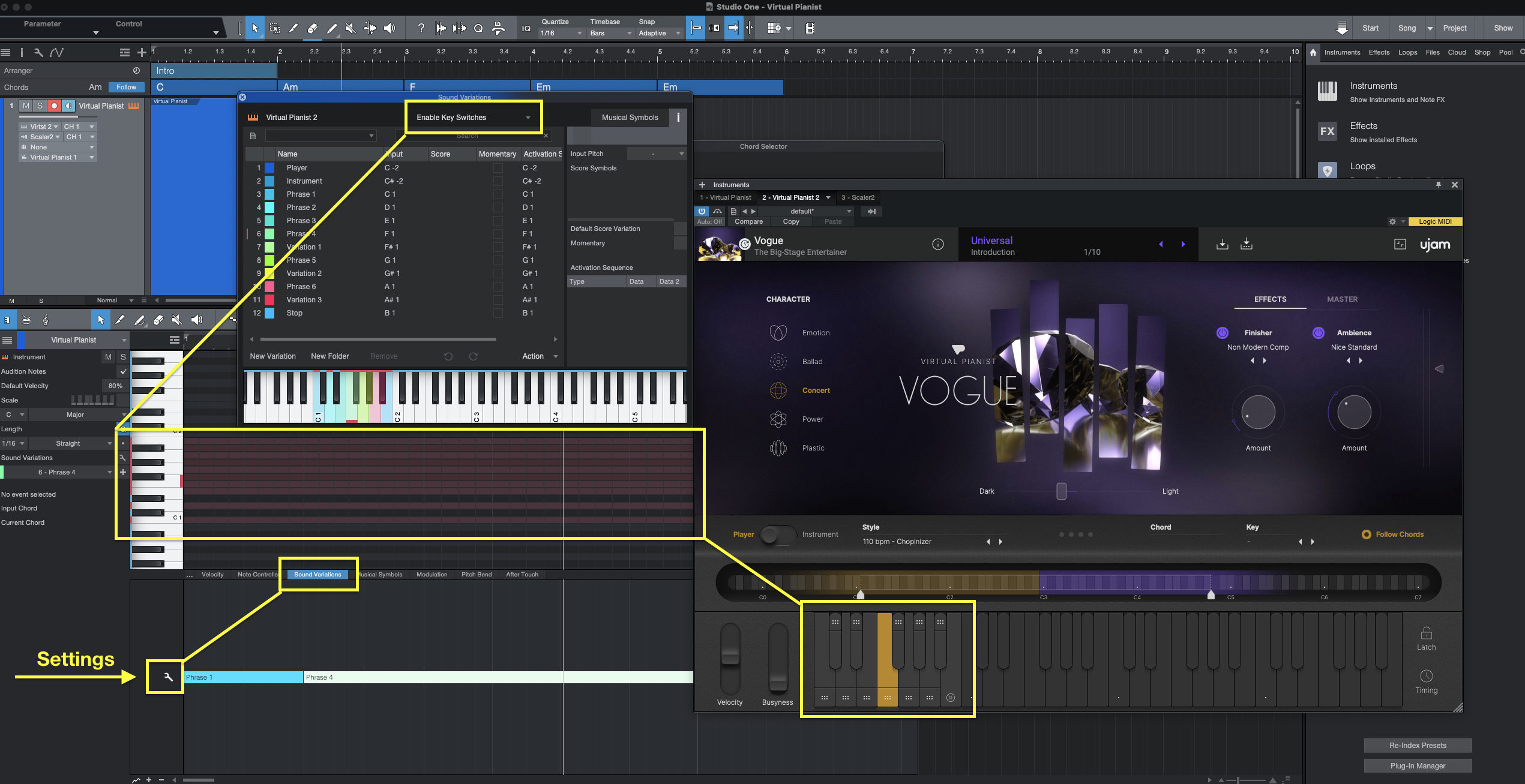Select the Ballad character icon
1525x784 pixels.
click(778, 362)
